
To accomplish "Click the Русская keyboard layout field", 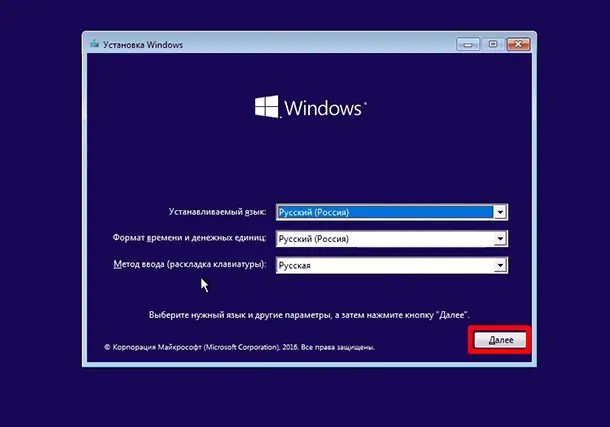I will pos(384,265).
